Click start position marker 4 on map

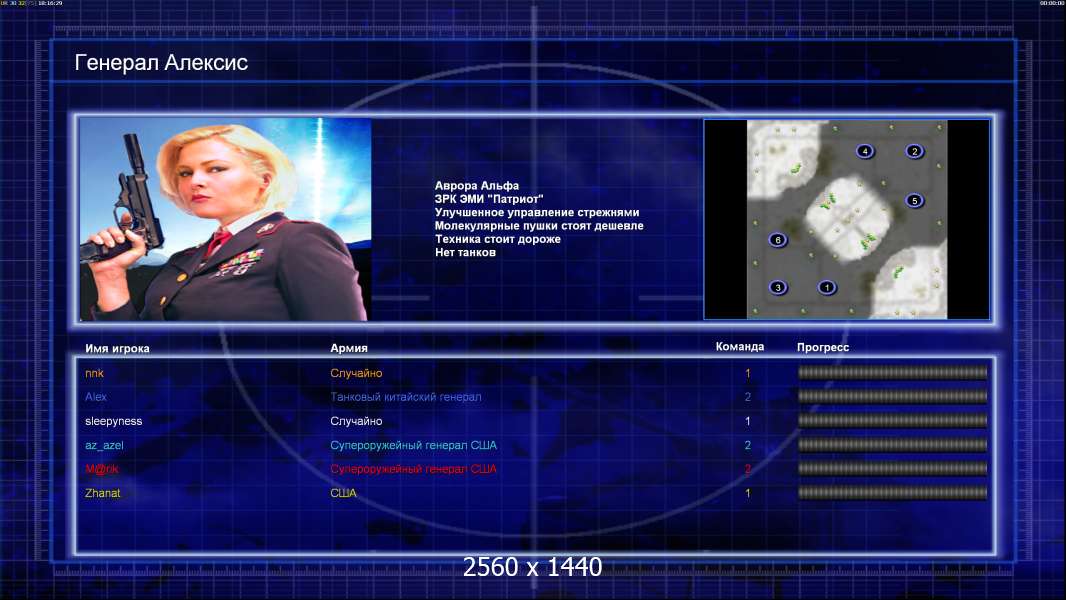point(865,151)
